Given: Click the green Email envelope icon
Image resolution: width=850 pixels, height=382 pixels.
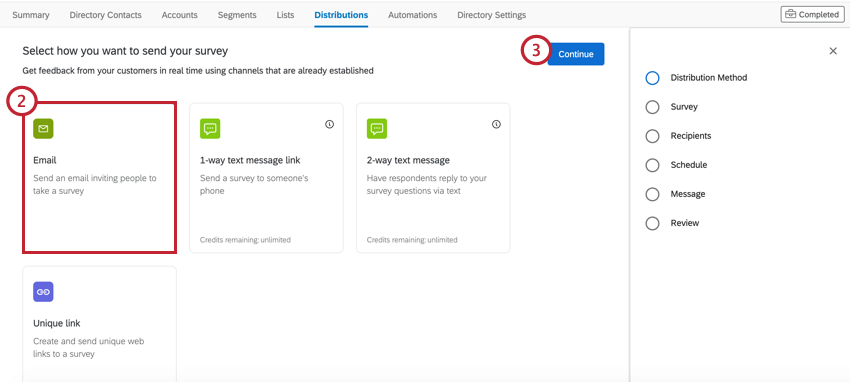Looking at the screenshot, I should [43, 129].
